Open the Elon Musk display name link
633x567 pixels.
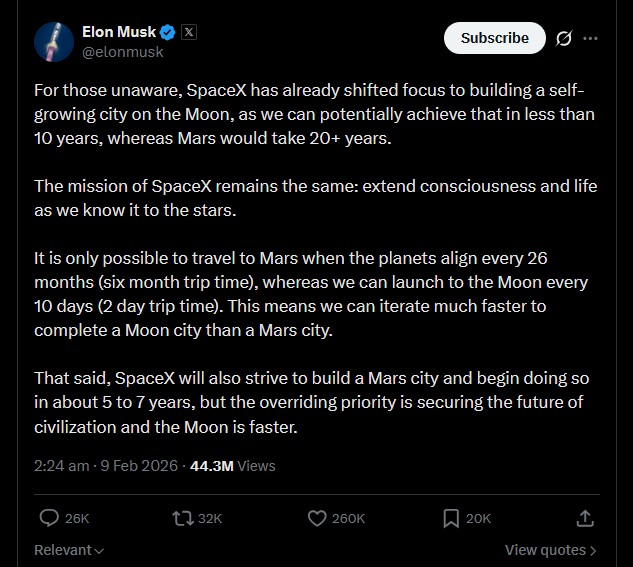(x=119, y=32)
